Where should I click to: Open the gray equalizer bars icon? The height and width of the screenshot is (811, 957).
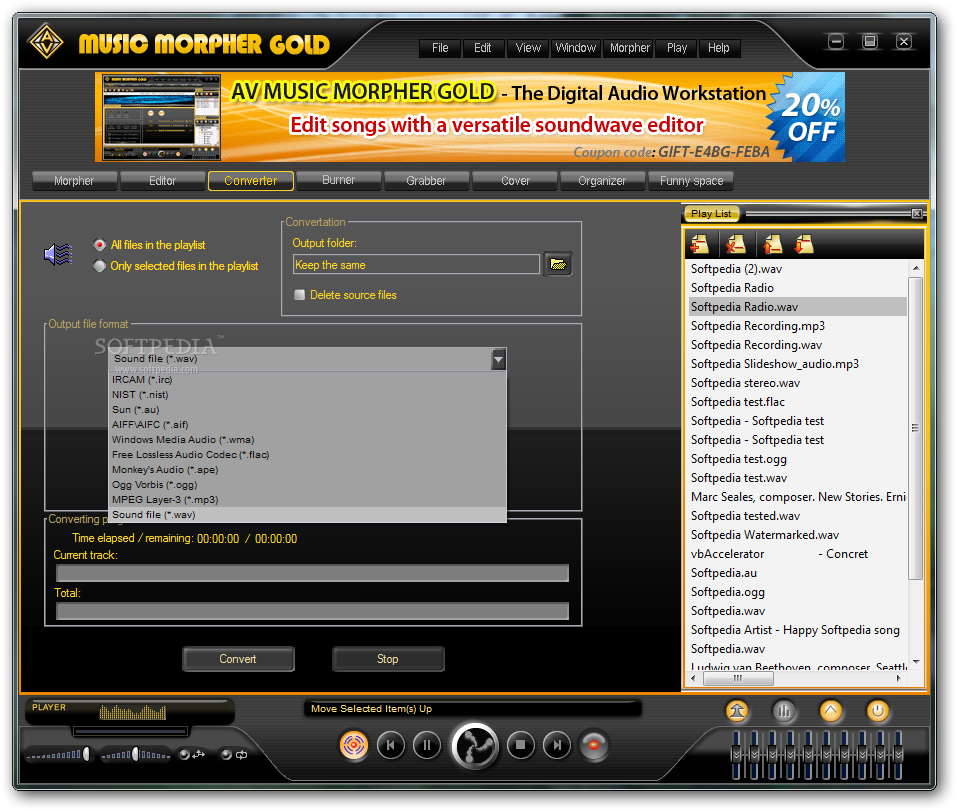(784, 711)
